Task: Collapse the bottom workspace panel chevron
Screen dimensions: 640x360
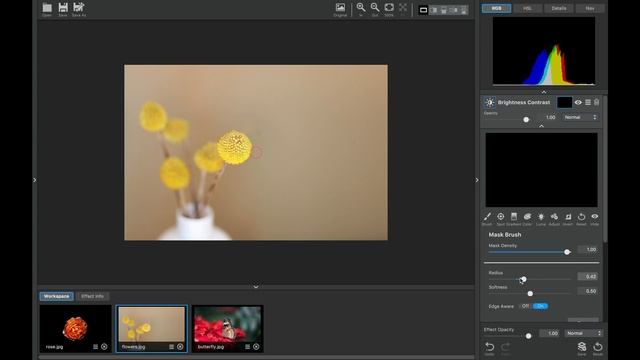Action: coord(256,287)
